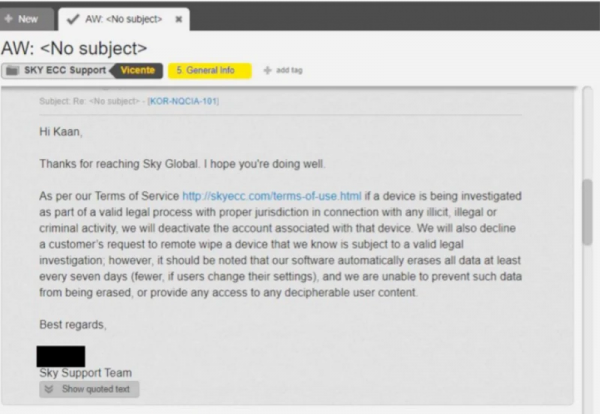Click the inbox tray icon beside SKY ECC Support
Image resolution: width=600 pixels, height=414 pixels.
click(x=10, y=71)
